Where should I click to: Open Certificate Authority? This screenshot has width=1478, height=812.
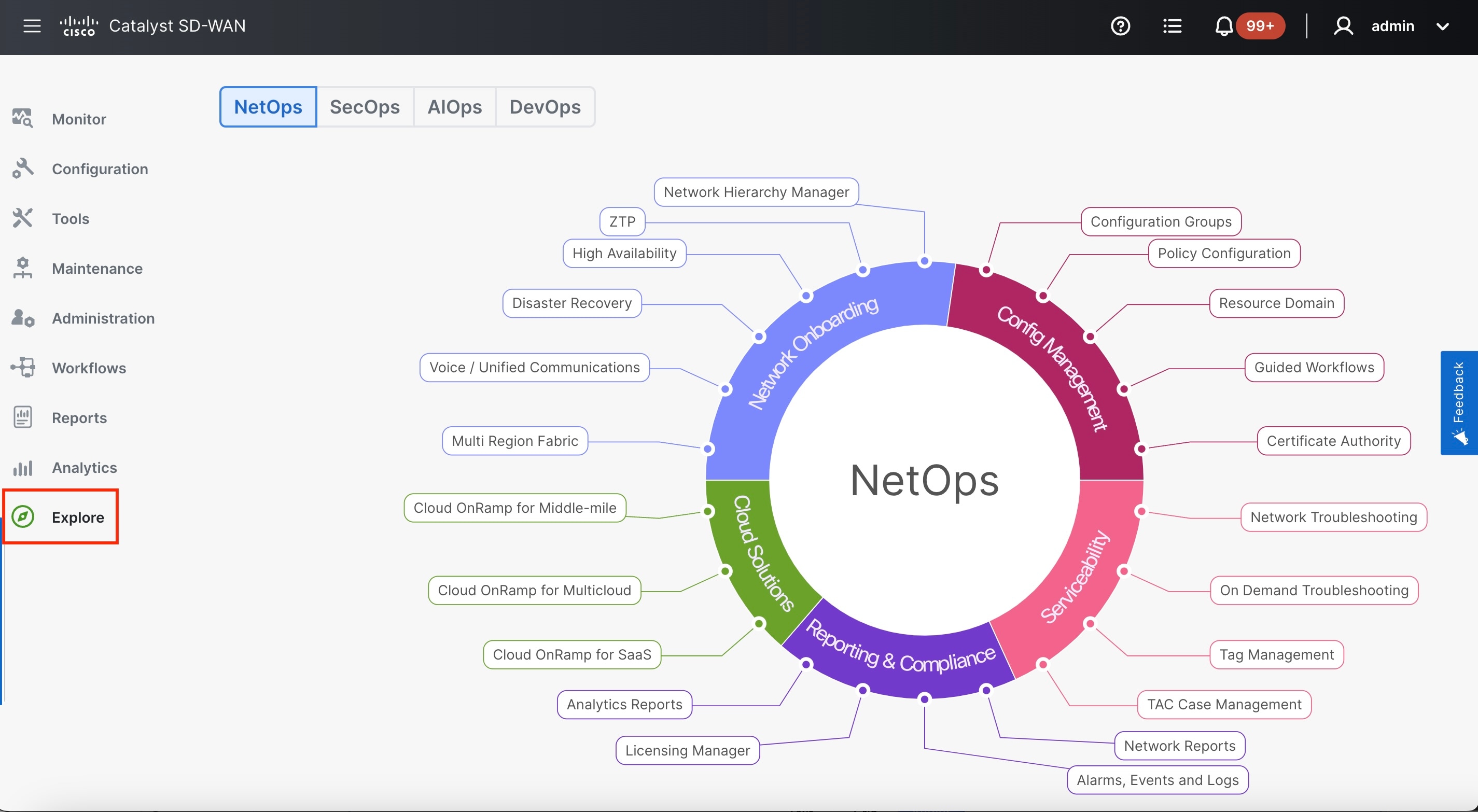click(x=1333, y=441)
